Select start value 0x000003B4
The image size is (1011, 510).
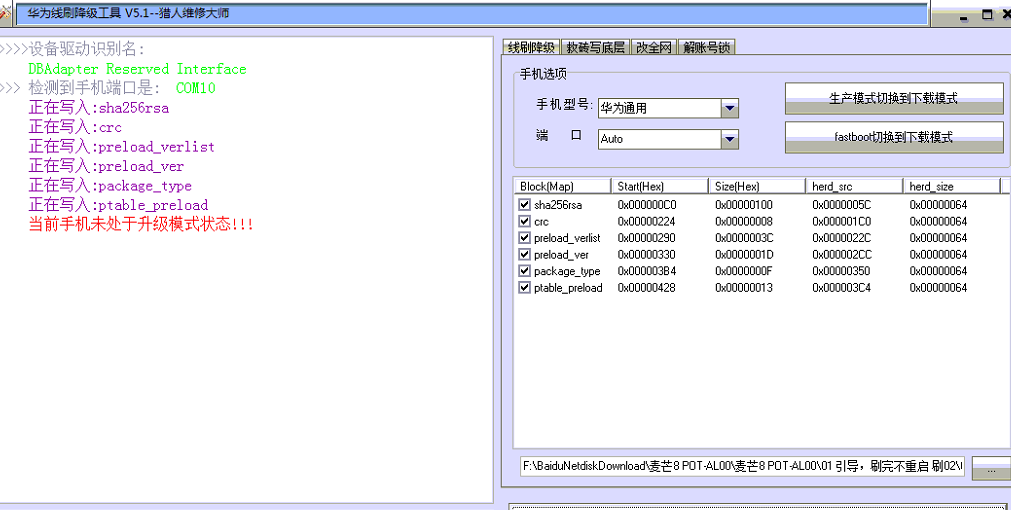tap(647, 271)
